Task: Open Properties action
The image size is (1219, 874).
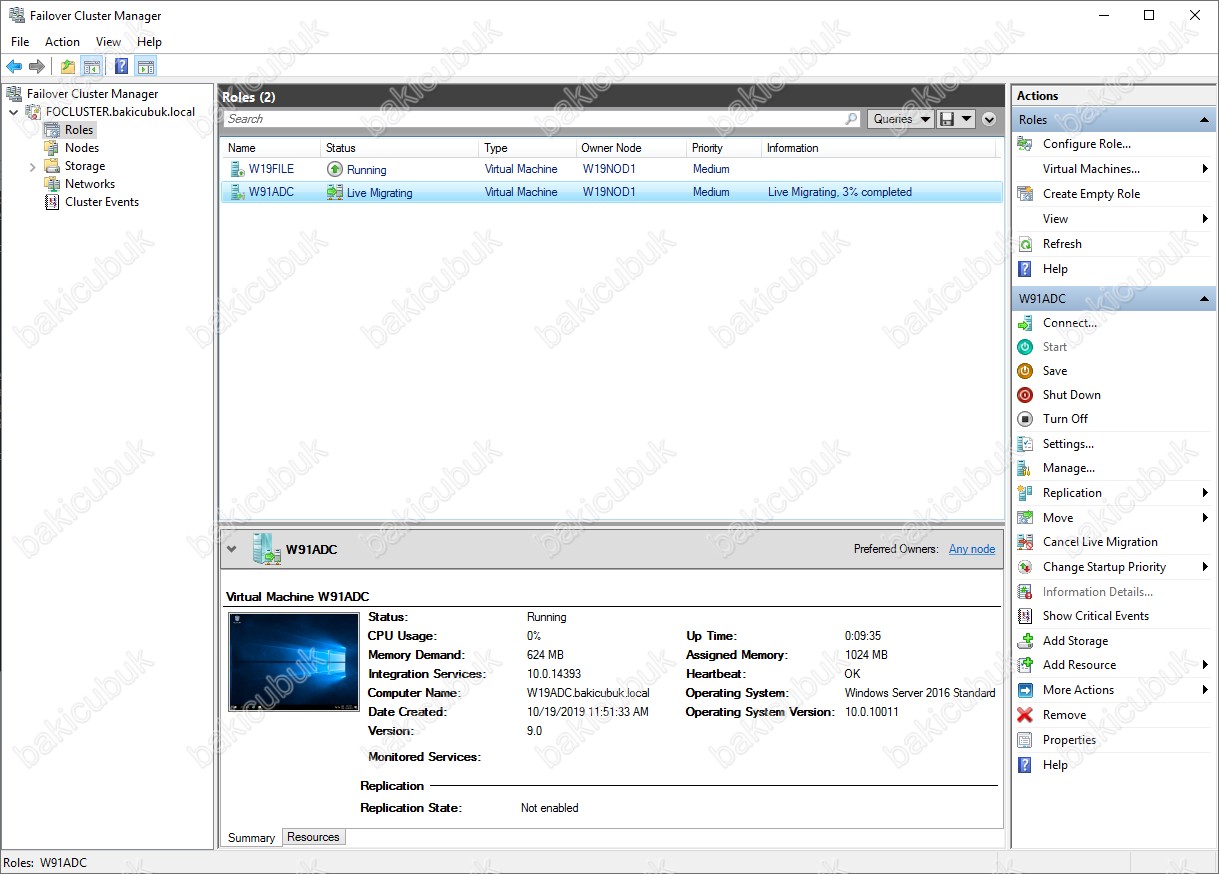Action: tap(1069, 740)
